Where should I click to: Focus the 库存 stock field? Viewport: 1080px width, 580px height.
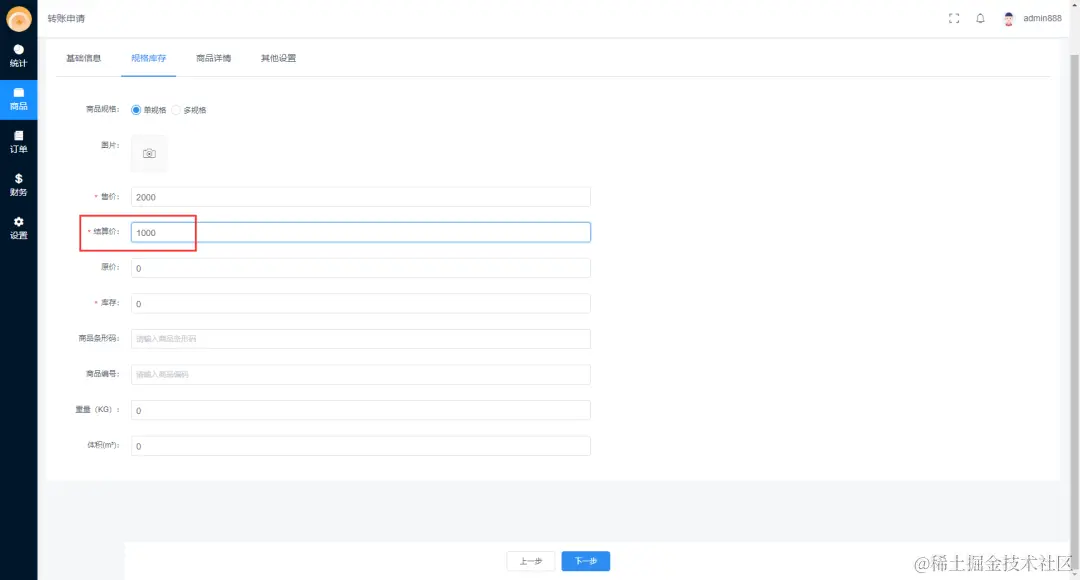360,304
